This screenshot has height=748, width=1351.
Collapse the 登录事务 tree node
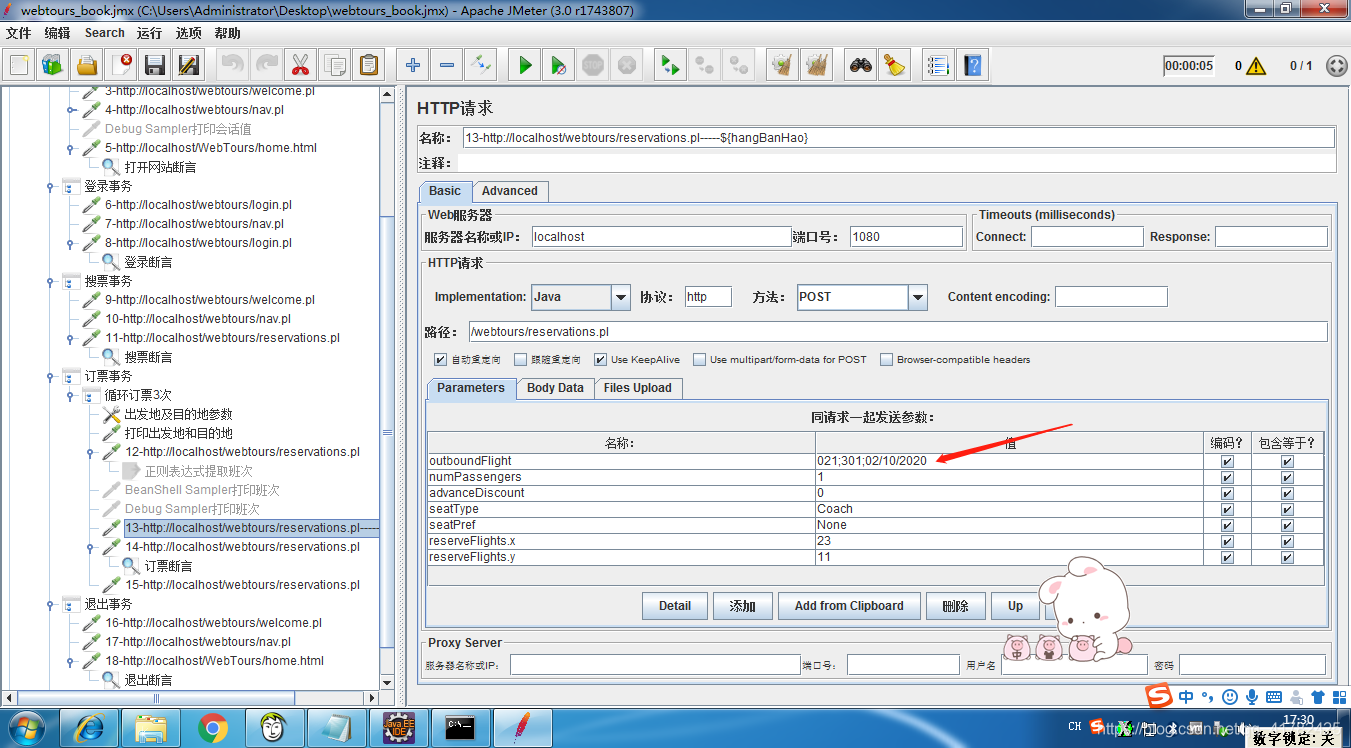point(50,187)
